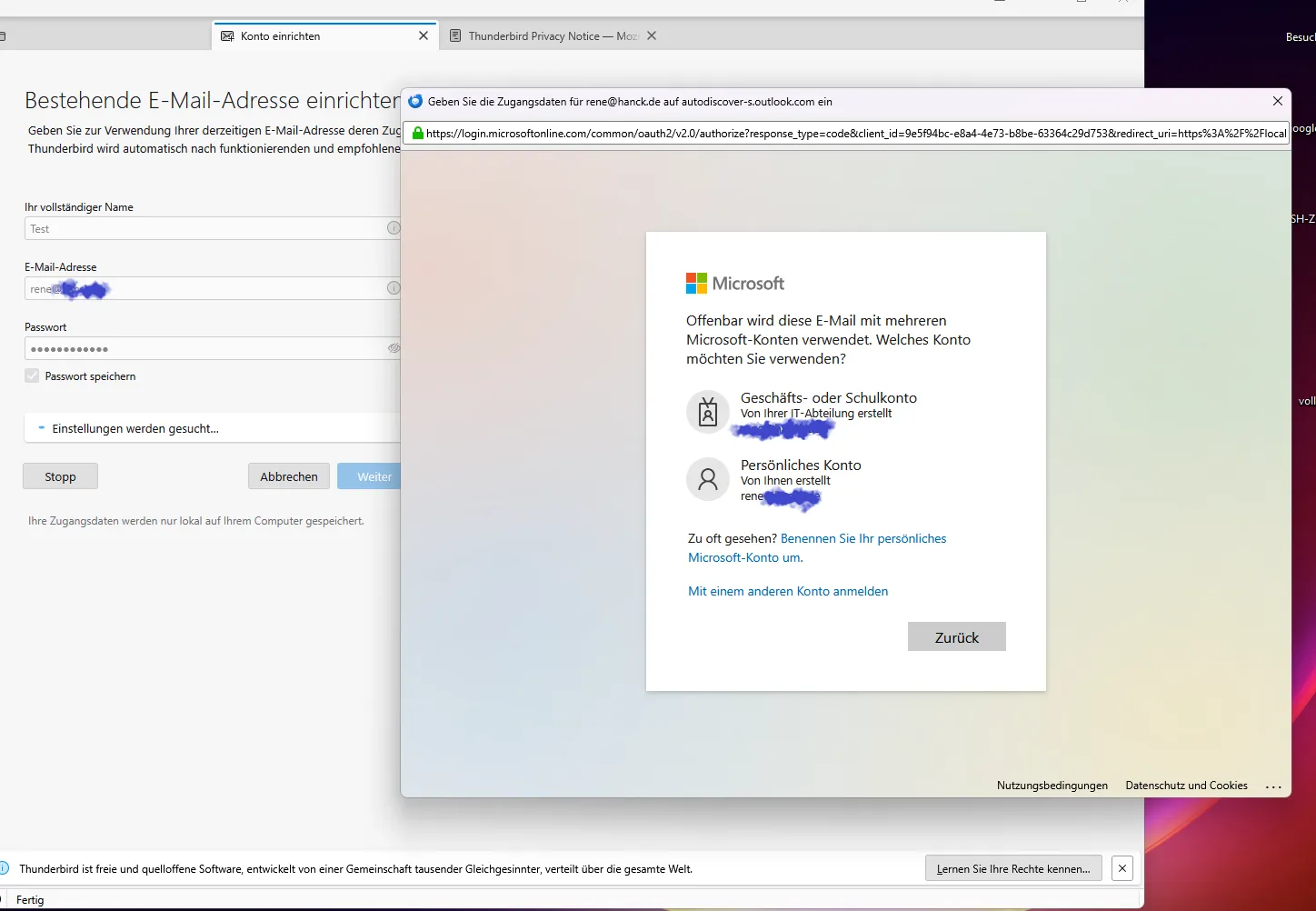Image resolution: width=1316 pixels, height=911 pixels.
Task: Toggle password visibility eye icon
Action: click(x=394, y=348)
